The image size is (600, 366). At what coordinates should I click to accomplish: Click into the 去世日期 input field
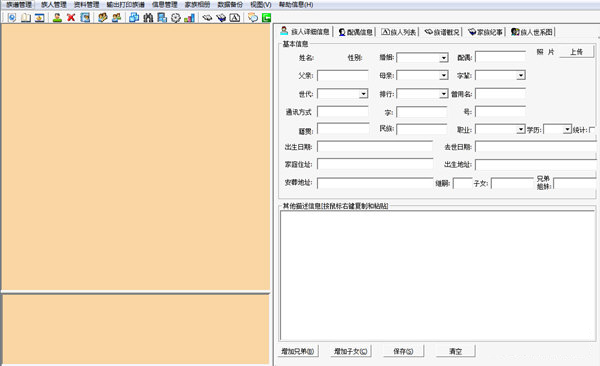[x=536, y=147]
